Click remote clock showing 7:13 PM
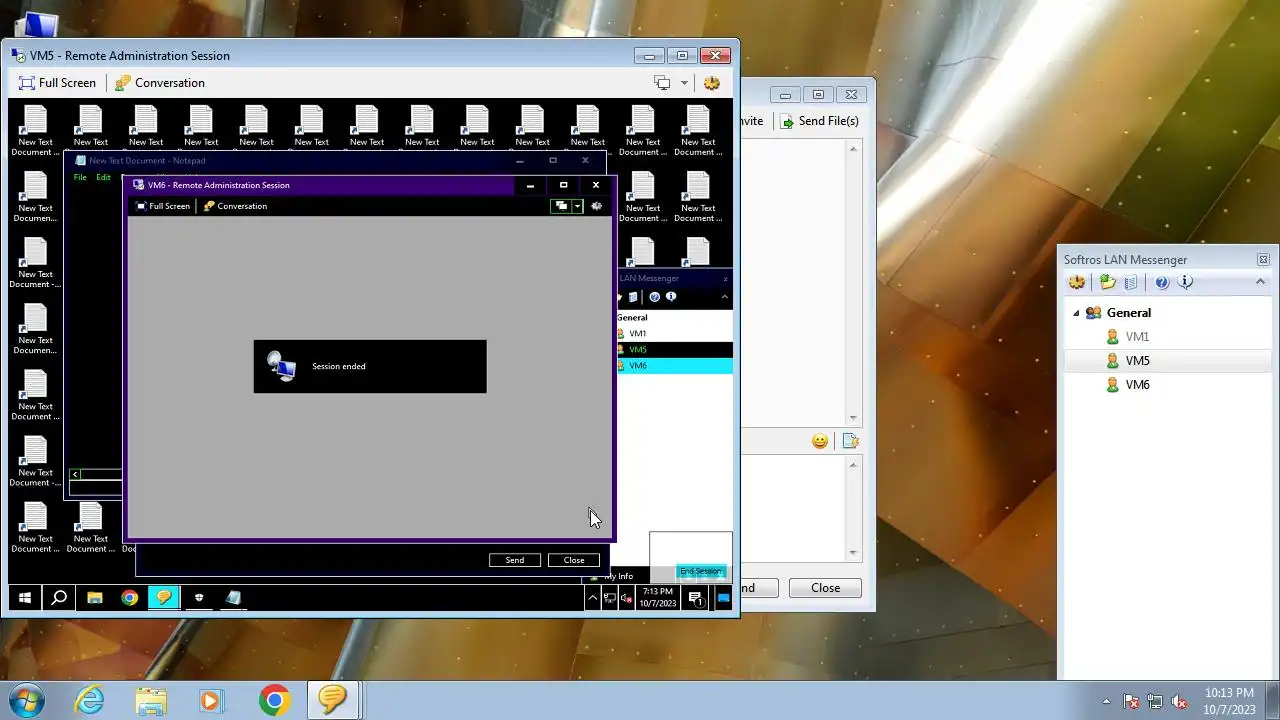Viewport: 1280px width, 720px height. 658,598
